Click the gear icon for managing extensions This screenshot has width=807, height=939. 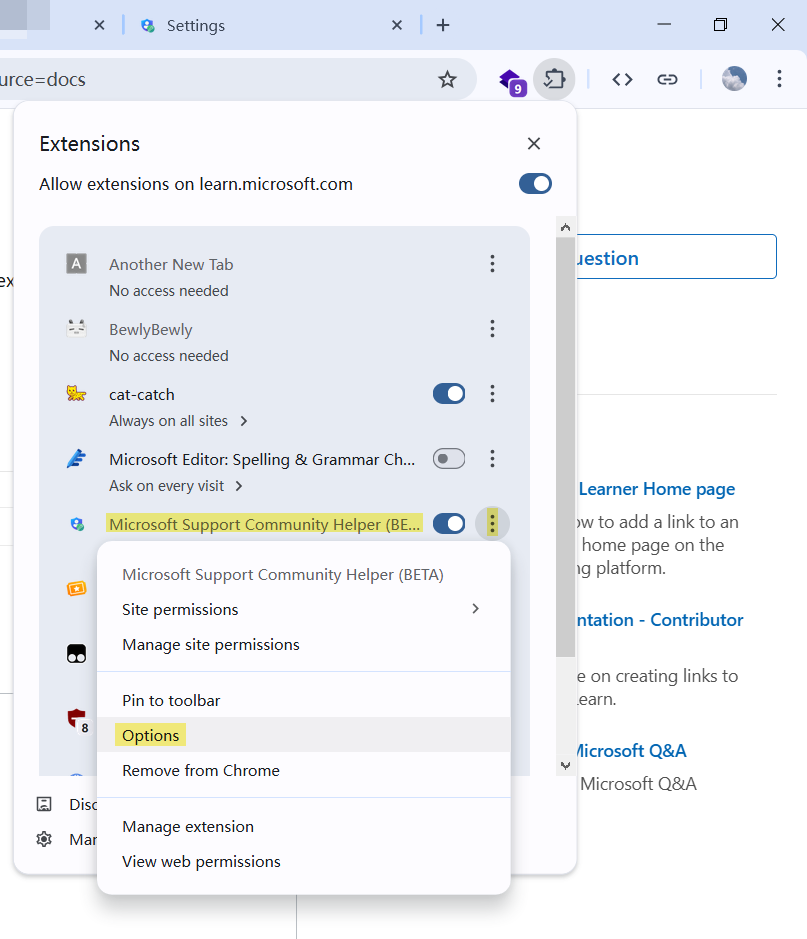click(x=44, y=839)
